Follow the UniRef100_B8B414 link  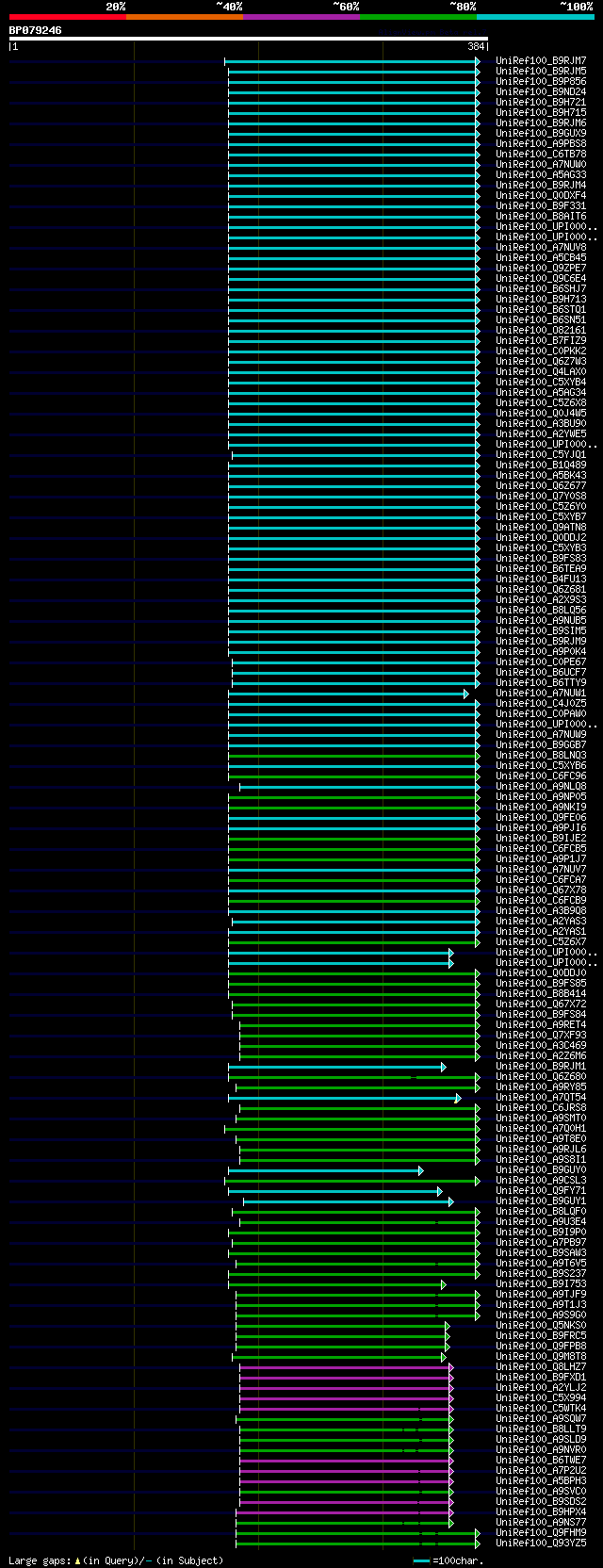[x=541, y=994]
